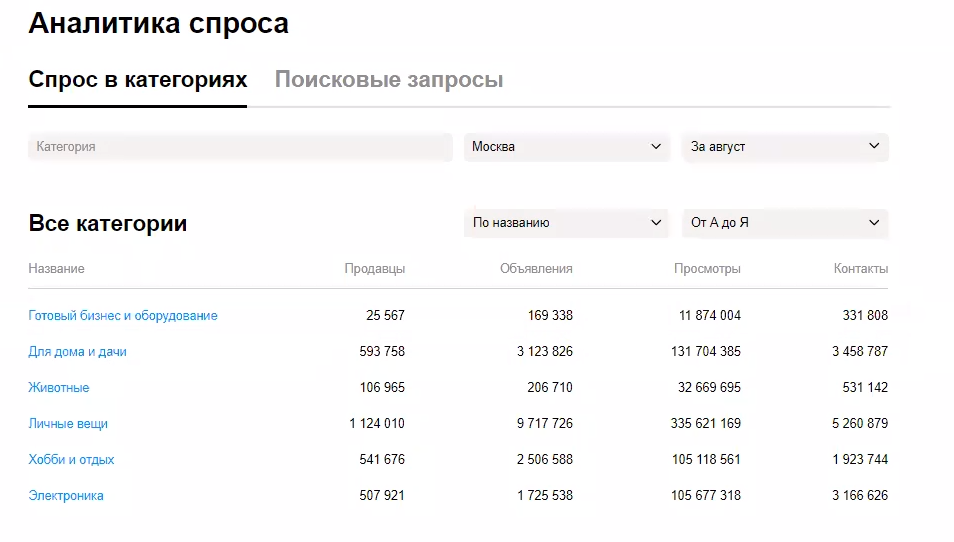Click the chevron icon in От А до Я selector
Image resolution: width=954 pixels, height=542 pixels.
[x=874, y=223]
